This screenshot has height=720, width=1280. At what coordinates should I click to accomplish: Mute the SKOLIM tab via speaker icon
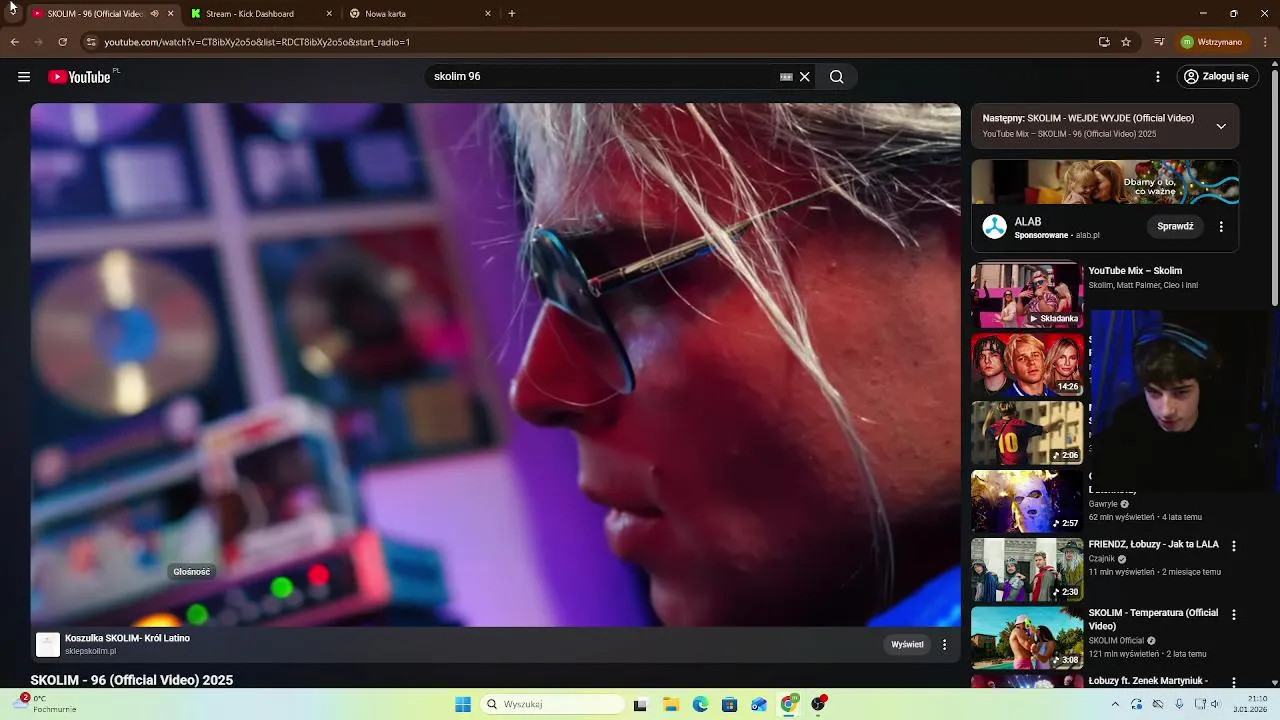(154, 14)
